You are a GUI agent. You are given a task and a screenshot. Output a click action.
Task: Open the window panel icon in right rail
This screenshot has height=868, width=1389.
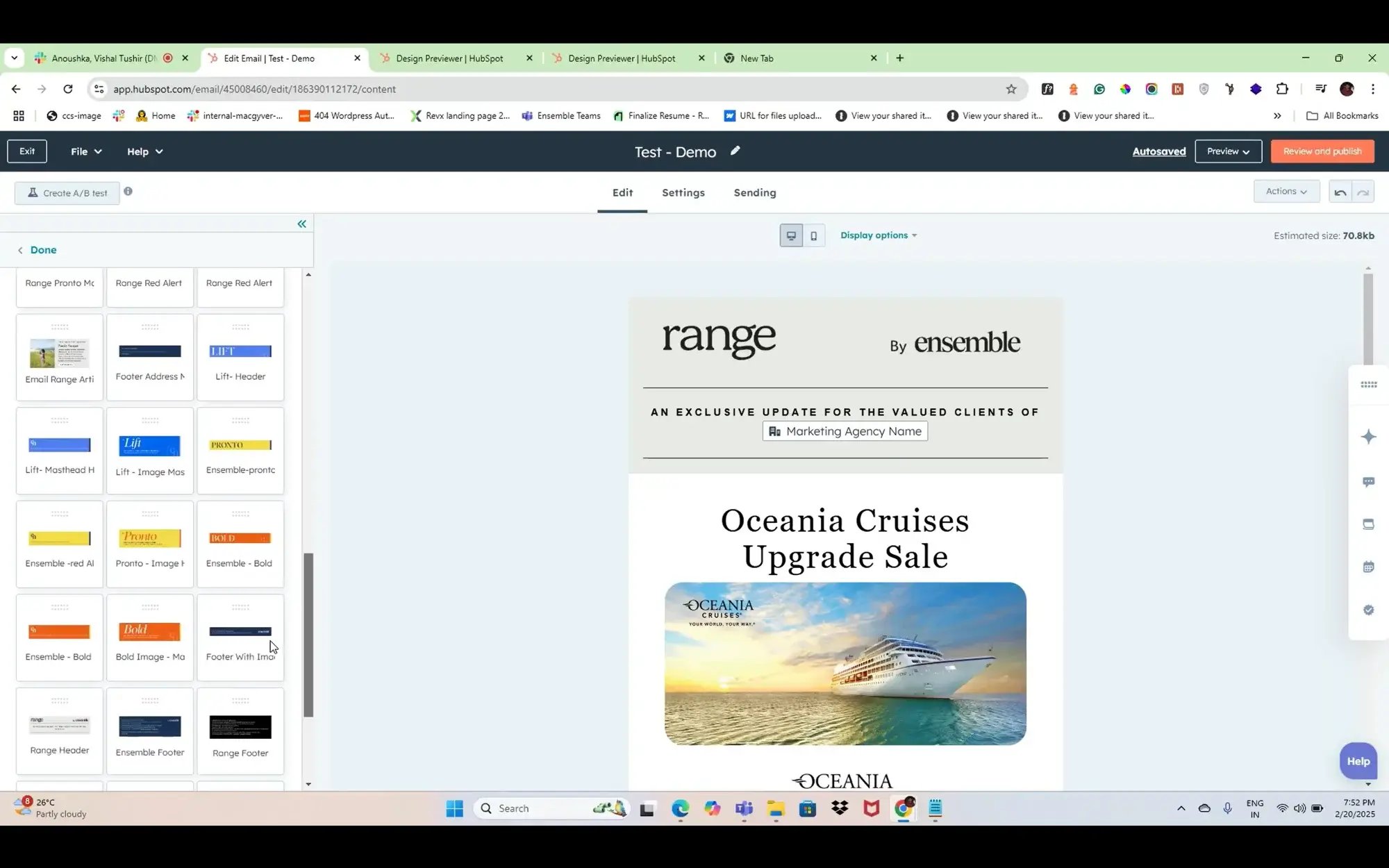tap(1368, 524)
